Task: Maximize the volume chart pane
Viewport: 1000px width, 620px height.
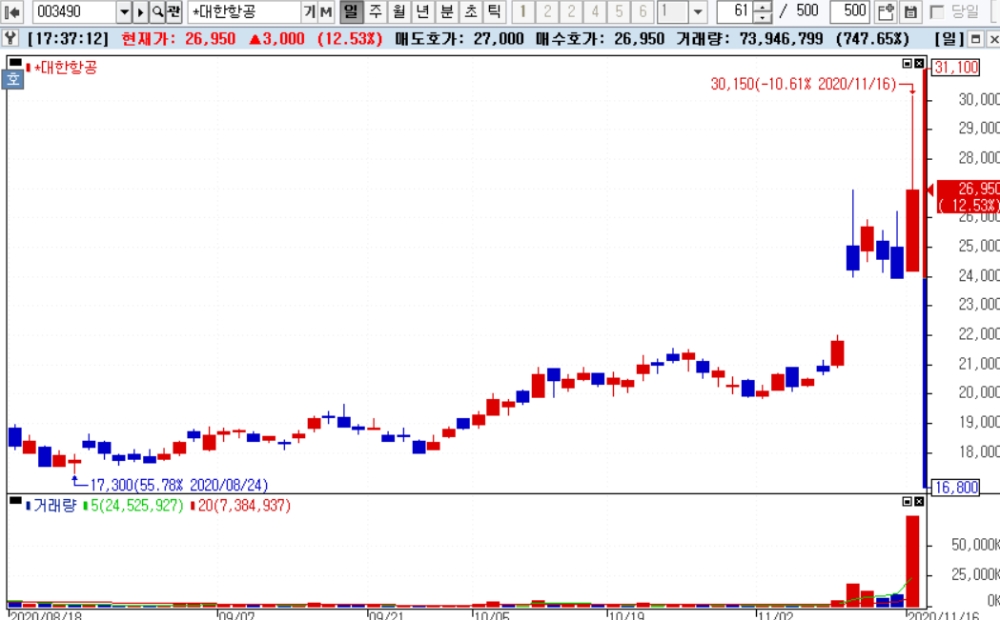Action: [907, 502]
